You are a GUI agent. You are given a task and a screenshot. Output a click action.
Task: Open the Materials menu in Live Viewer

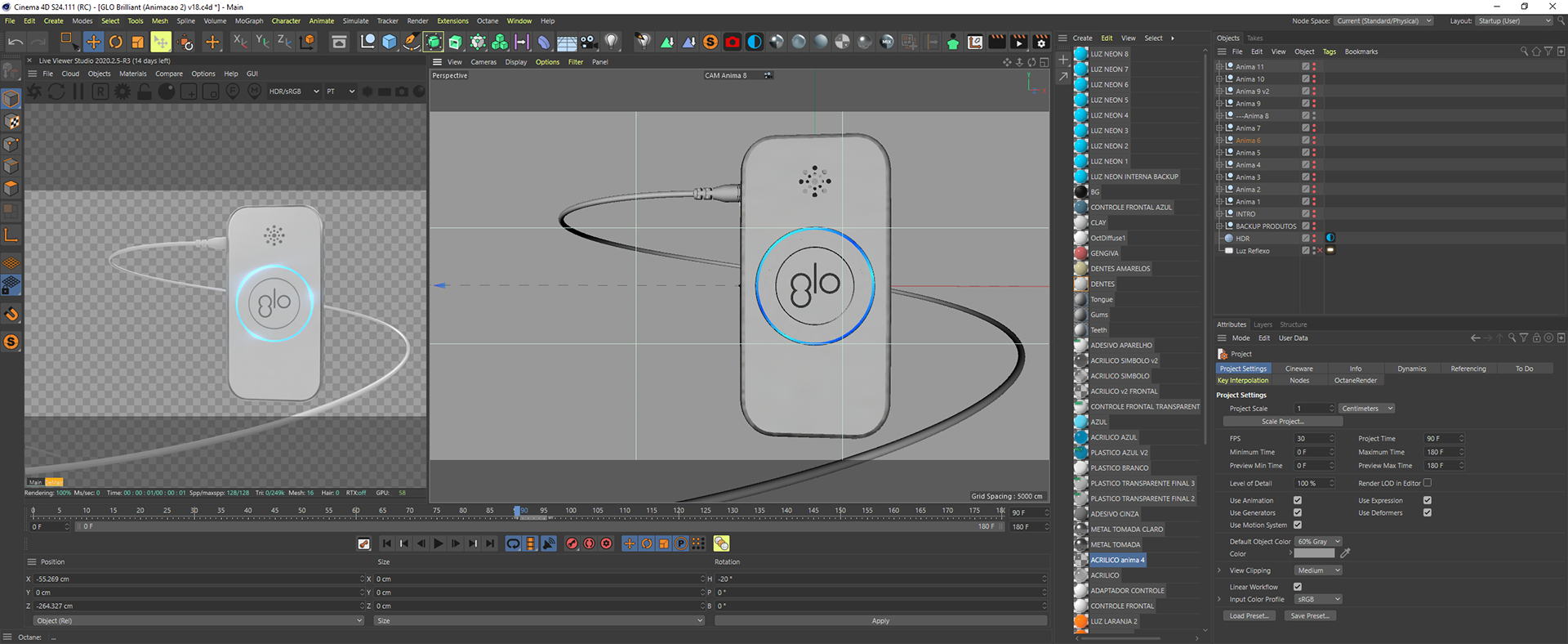click(x=133, y=74)
